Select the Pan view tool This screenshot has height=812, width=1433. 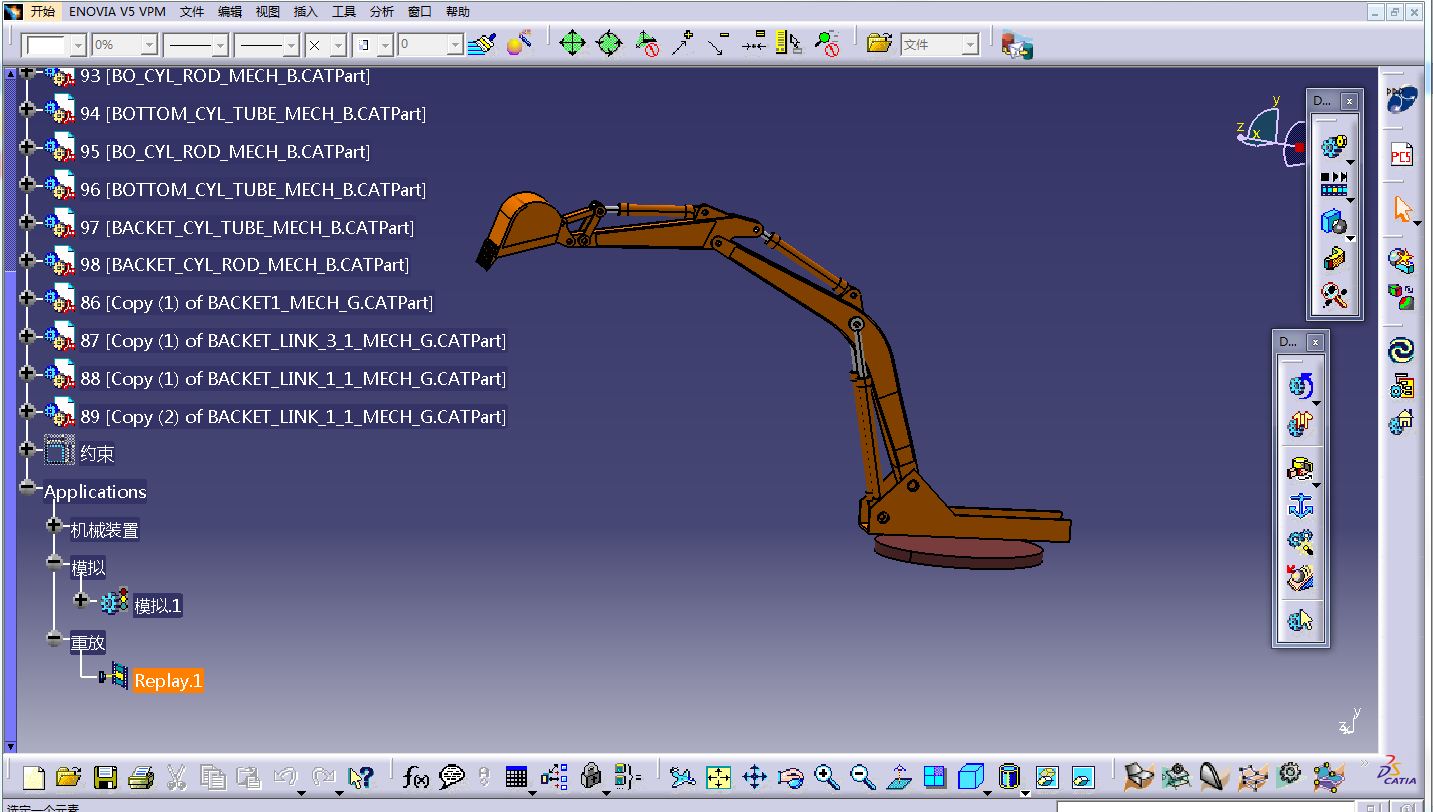pyautogui.click(x=755, y=777)
